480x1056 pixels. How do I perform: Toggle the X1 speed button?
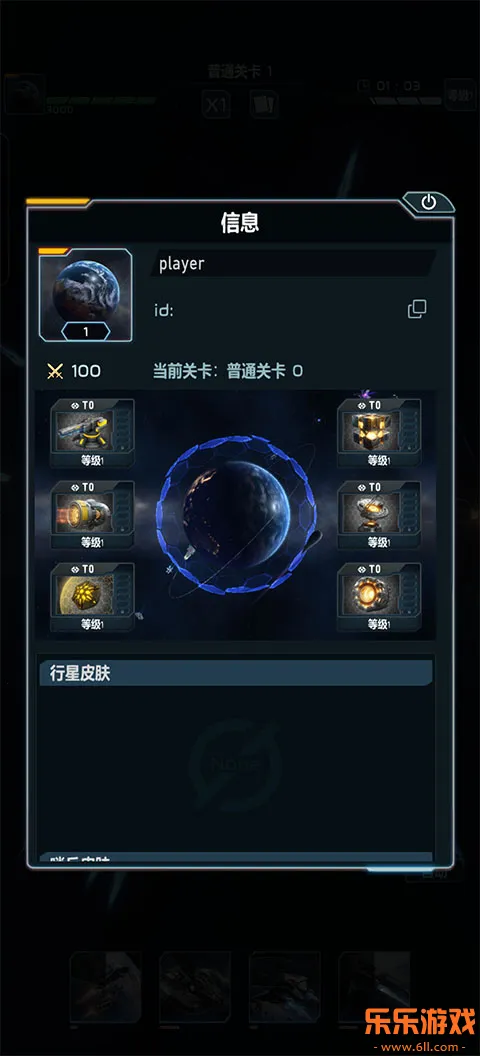[216, 105]
